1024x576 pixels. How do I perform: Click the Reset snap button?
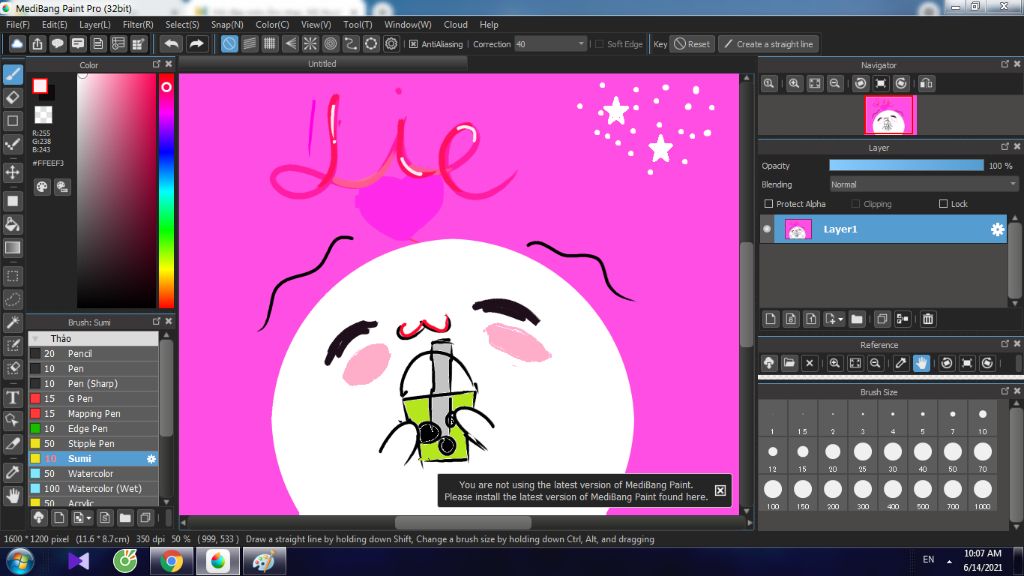[692, 44]
